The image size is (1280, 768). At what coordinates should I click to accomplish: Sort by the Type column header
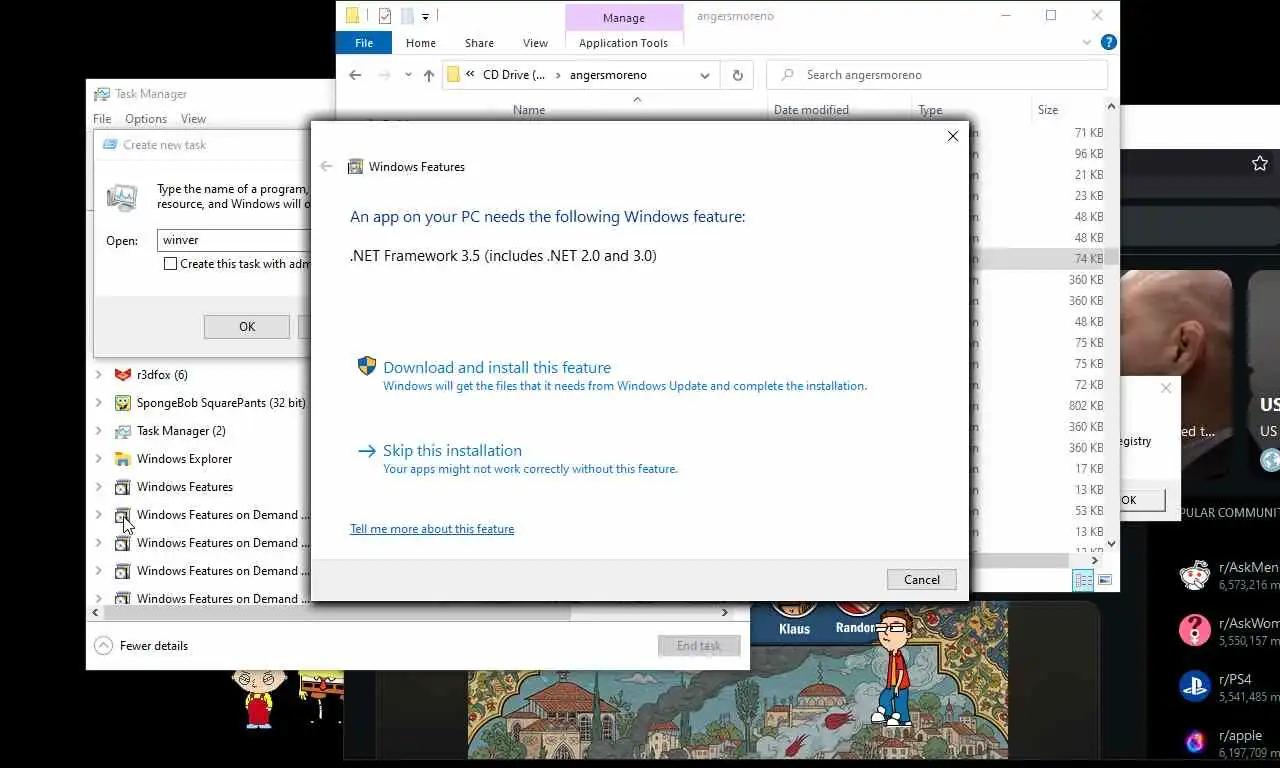(x=930, y=110)
